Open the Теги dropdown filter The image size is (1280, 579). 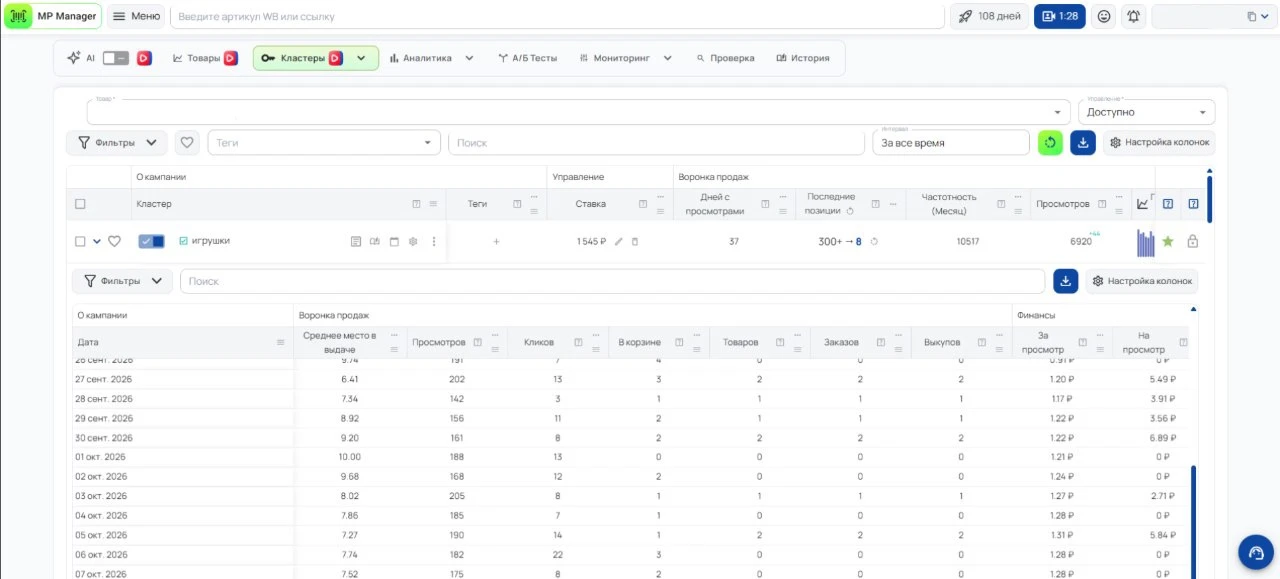pos(324,143)
